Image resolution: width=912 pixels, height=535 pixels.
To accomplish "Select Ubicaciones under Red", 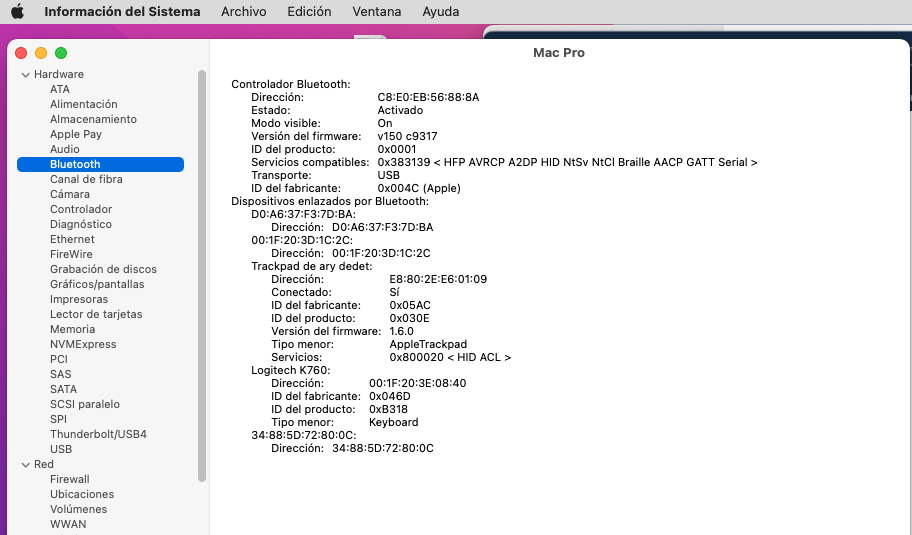I will tap(82, 494).
